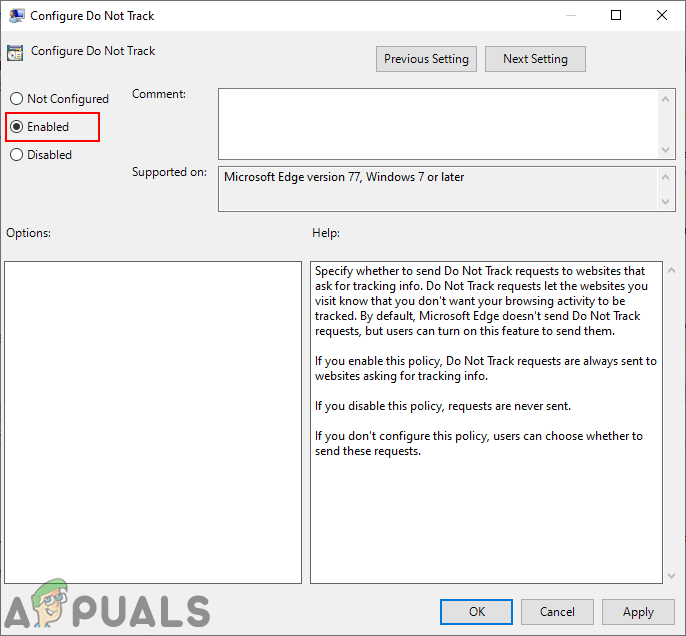686x636 pixels.
Task: Click the Help pane scroll up arrow
Action: pyautogui.click(x=671, y=270)
